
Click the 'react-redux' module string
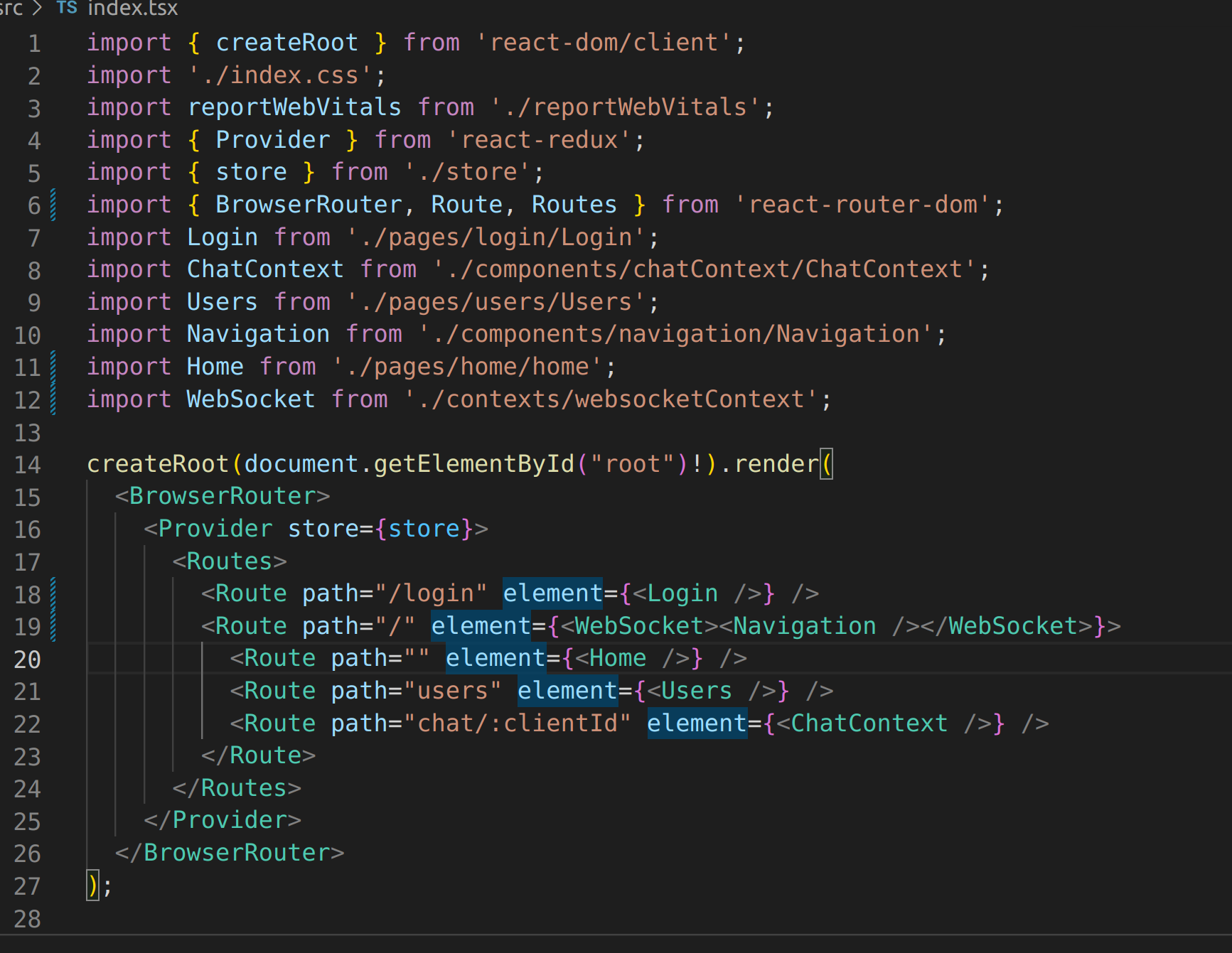pyautogui.click(x=539, y=140)
